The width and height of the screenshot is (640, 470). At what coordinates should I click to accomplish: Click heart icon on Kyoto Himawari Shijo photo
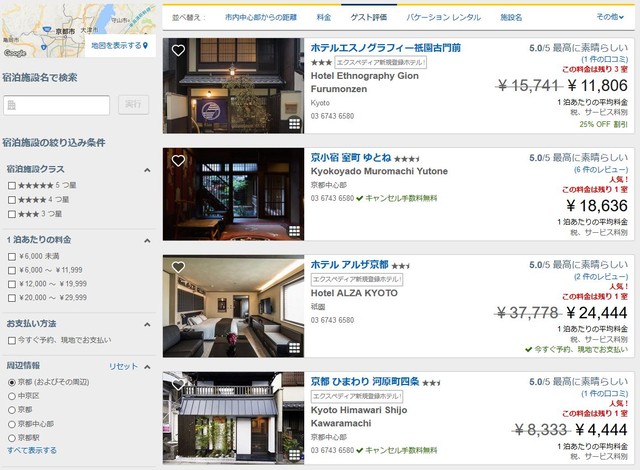click(178, 384)
